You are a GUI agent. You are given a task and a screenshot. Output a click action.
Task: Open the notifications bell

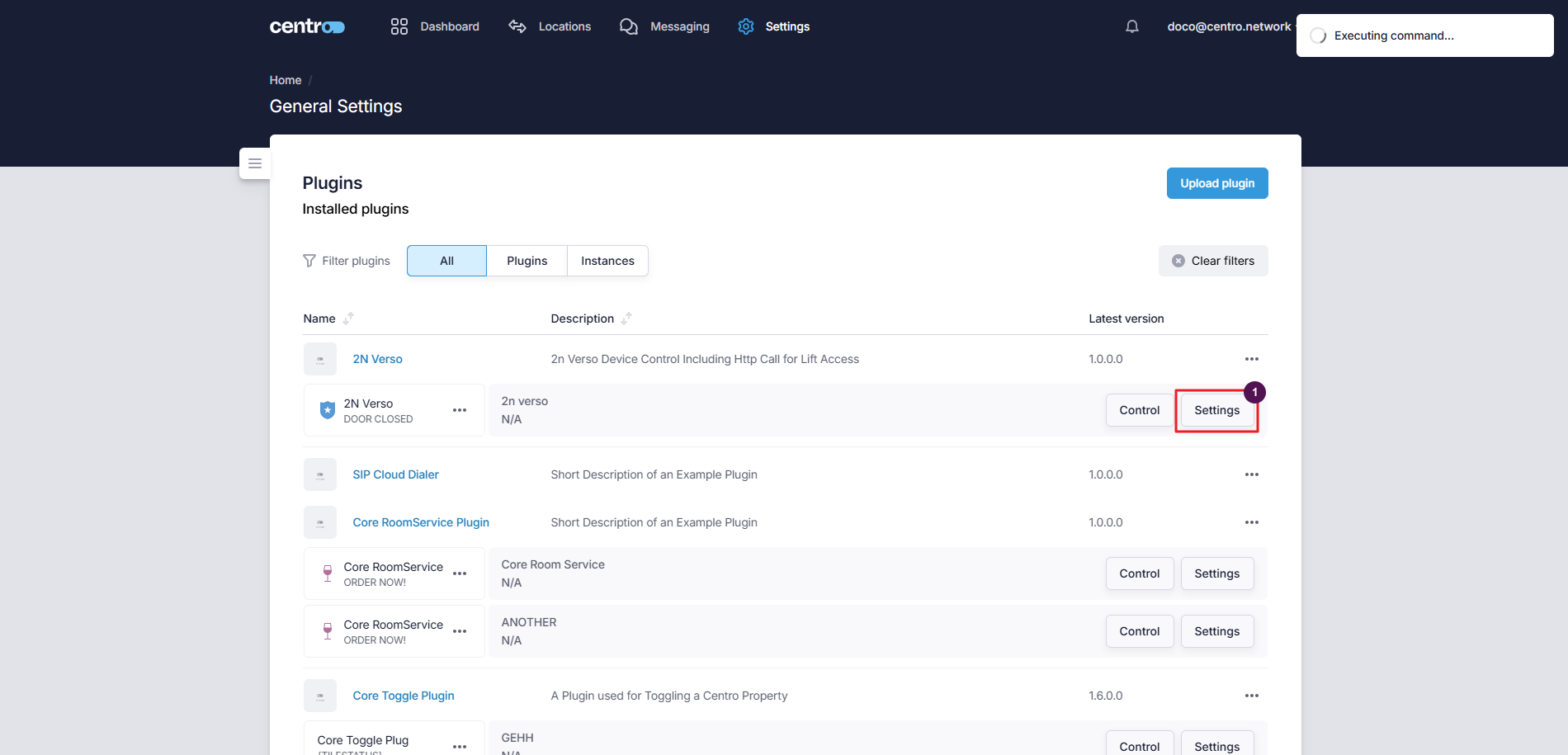coord(1132,26)
